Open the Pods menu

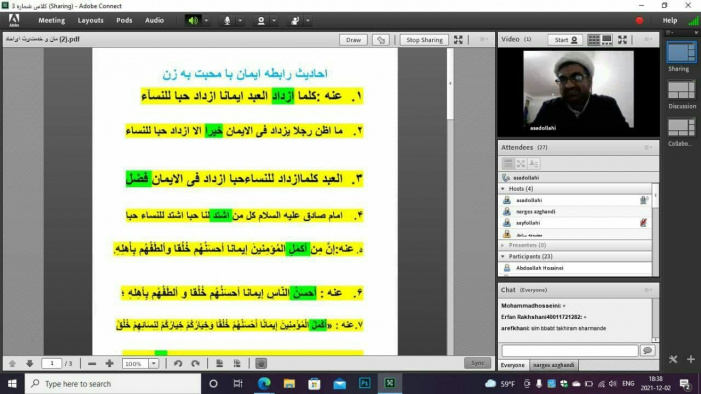coord(124,21)
